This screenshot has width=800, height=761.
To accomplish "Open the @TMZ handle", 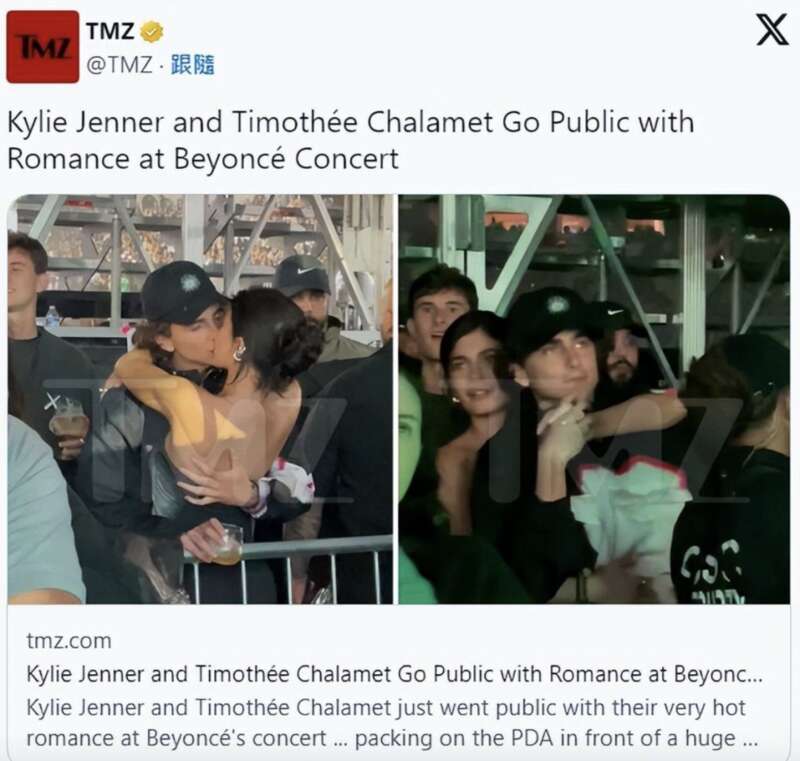I will tap(119, 65).
